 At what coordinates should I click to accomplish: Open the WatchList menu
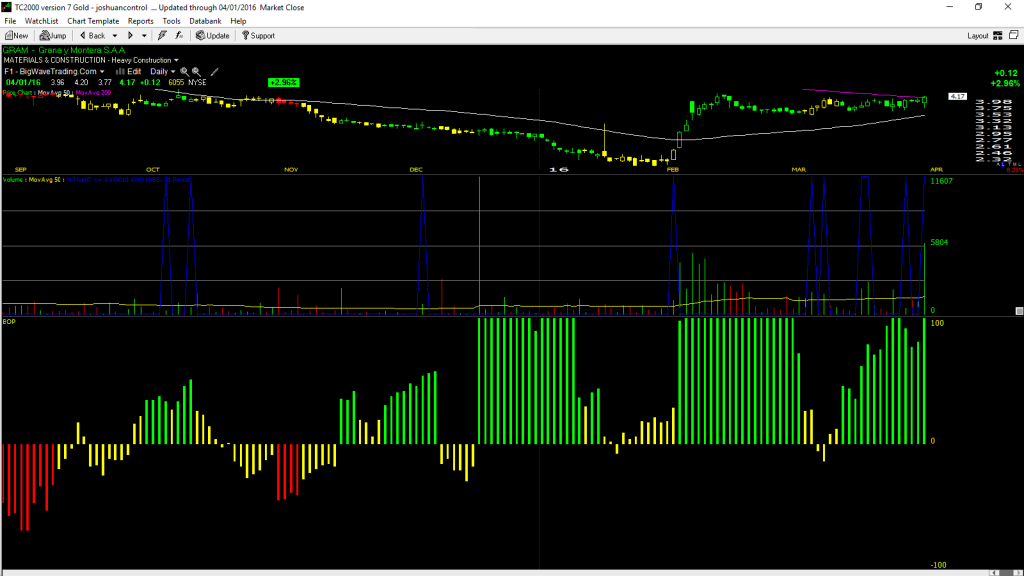(41, 21)
